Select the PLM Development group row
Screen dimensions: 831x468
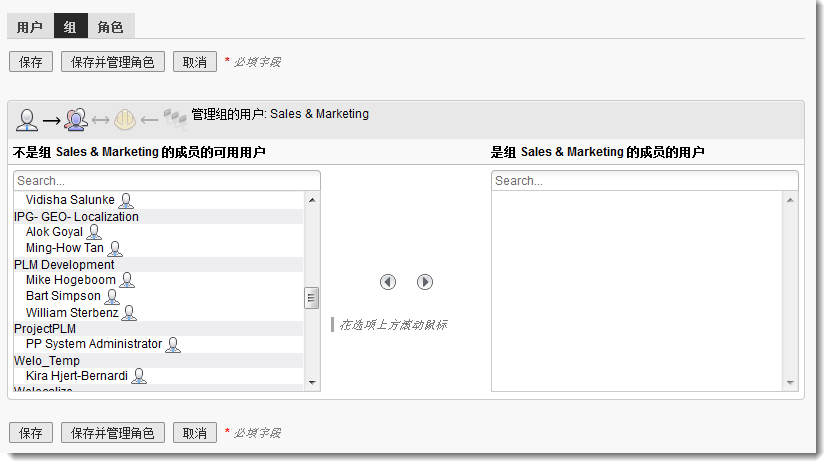point(158,264)
